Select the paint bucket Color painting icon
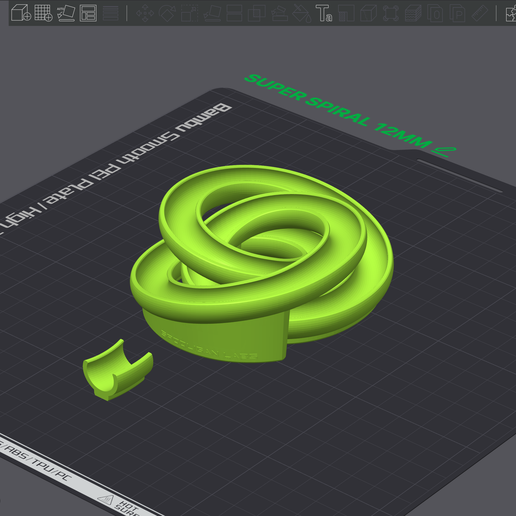The width and height of the screenshot is (516, 516). coord(302,13)
